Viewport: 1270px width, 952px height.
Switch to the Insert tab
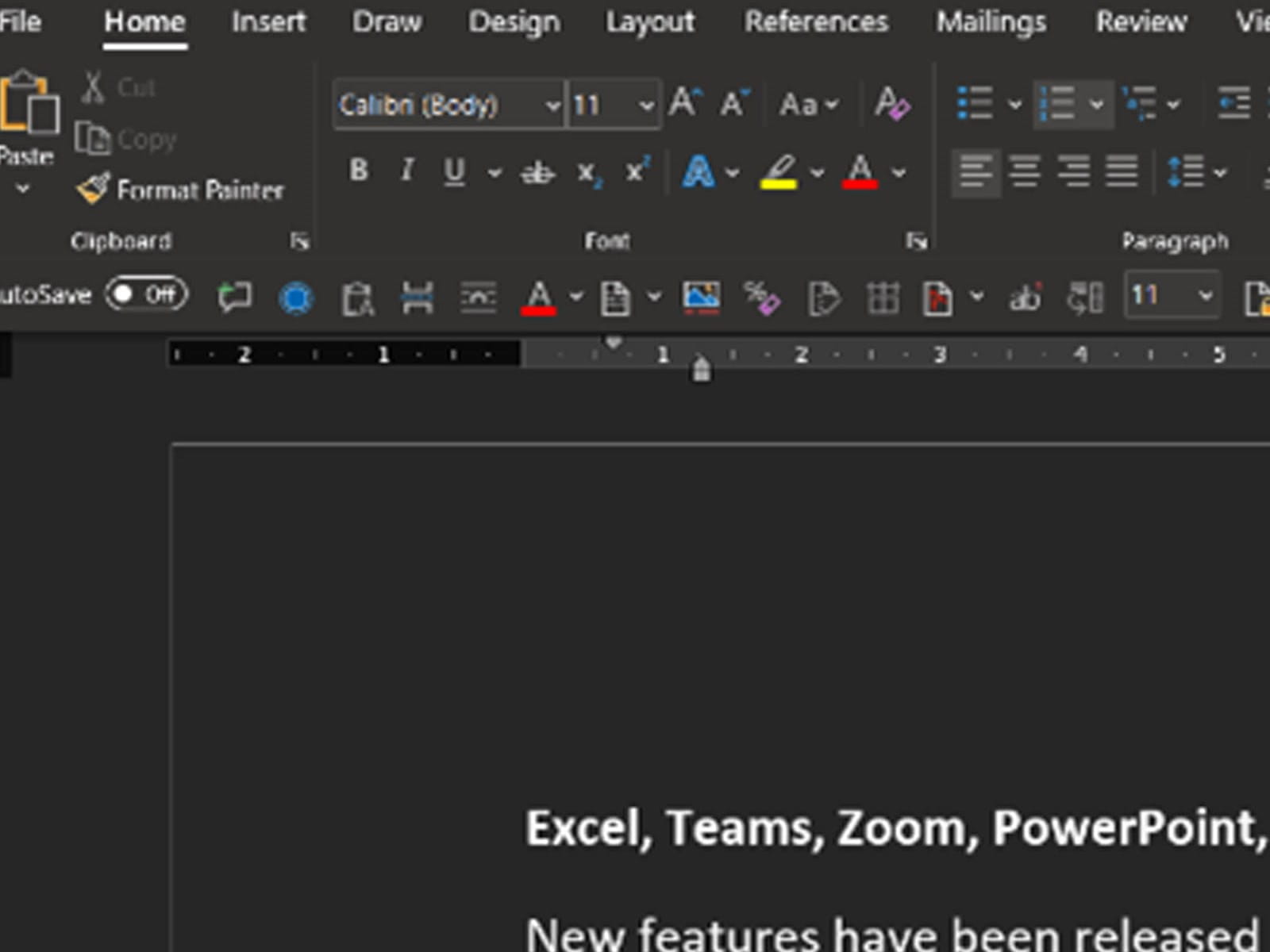[268, 21]
